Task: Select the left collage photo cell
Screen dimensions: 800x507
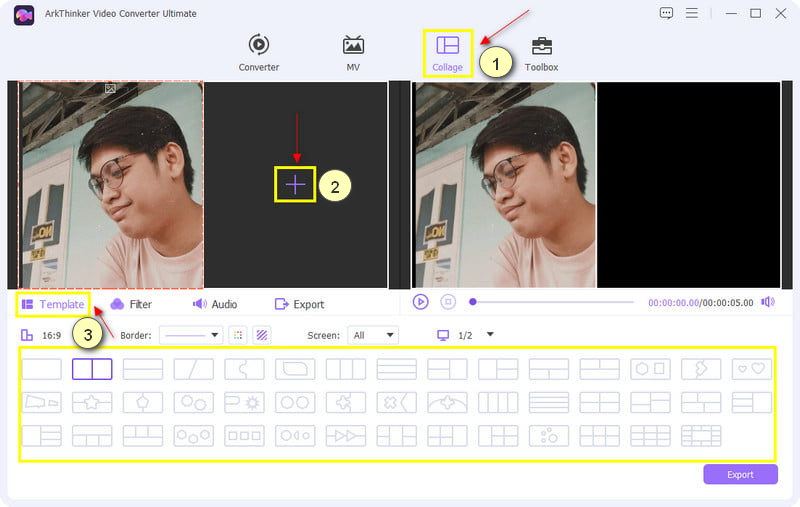Action: tap(111, 185)
